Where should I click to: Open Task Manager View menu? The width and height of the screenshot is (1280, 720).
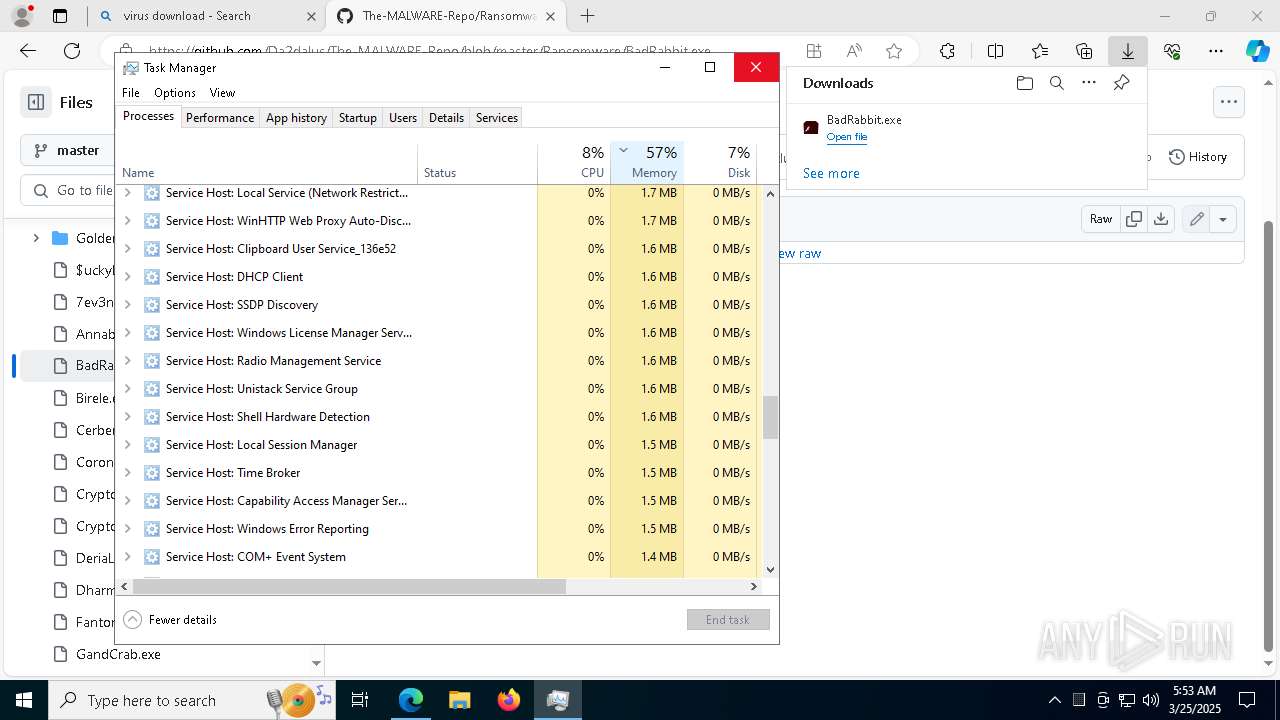pos(222,93)
